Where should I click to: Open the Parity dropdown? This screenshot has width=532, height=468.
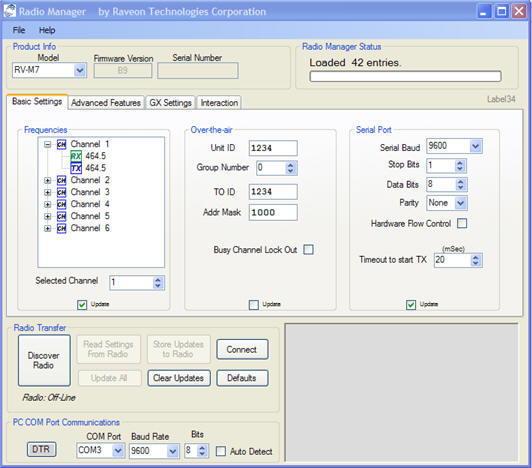coord(460,203)
